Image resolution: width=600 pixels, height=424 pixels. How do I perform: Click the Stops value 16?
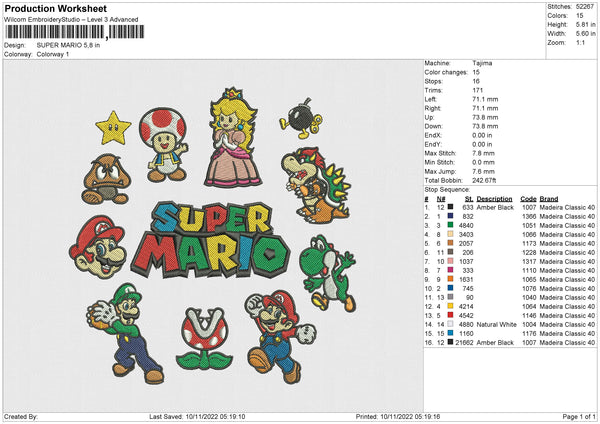pyautogui.click(x=476, y=81)
